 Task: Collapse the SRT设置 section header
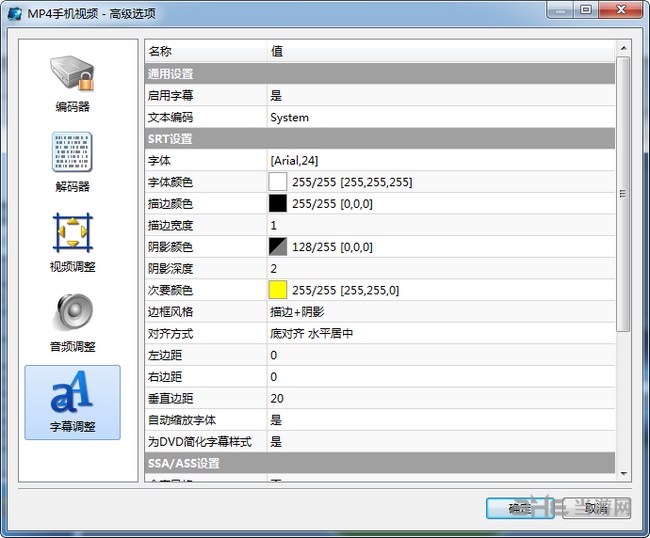coord(379,138)
